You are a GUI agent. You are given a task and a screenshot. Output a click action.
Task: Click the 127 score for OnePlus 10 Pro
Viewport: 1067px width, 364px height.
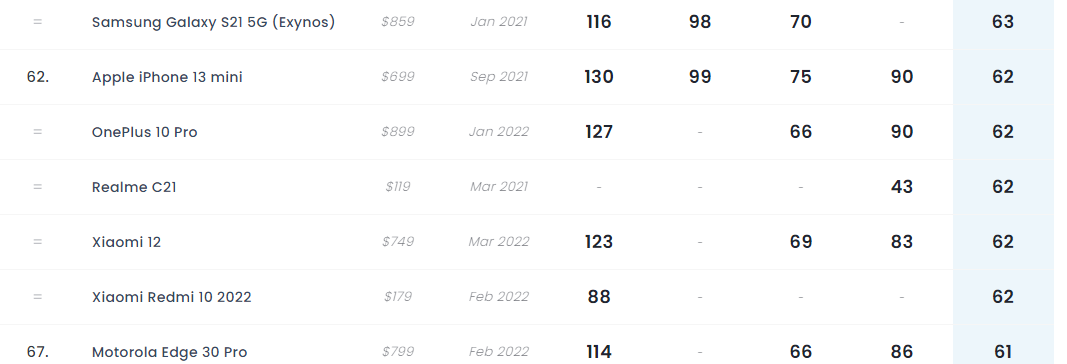[x=598, y=132]
